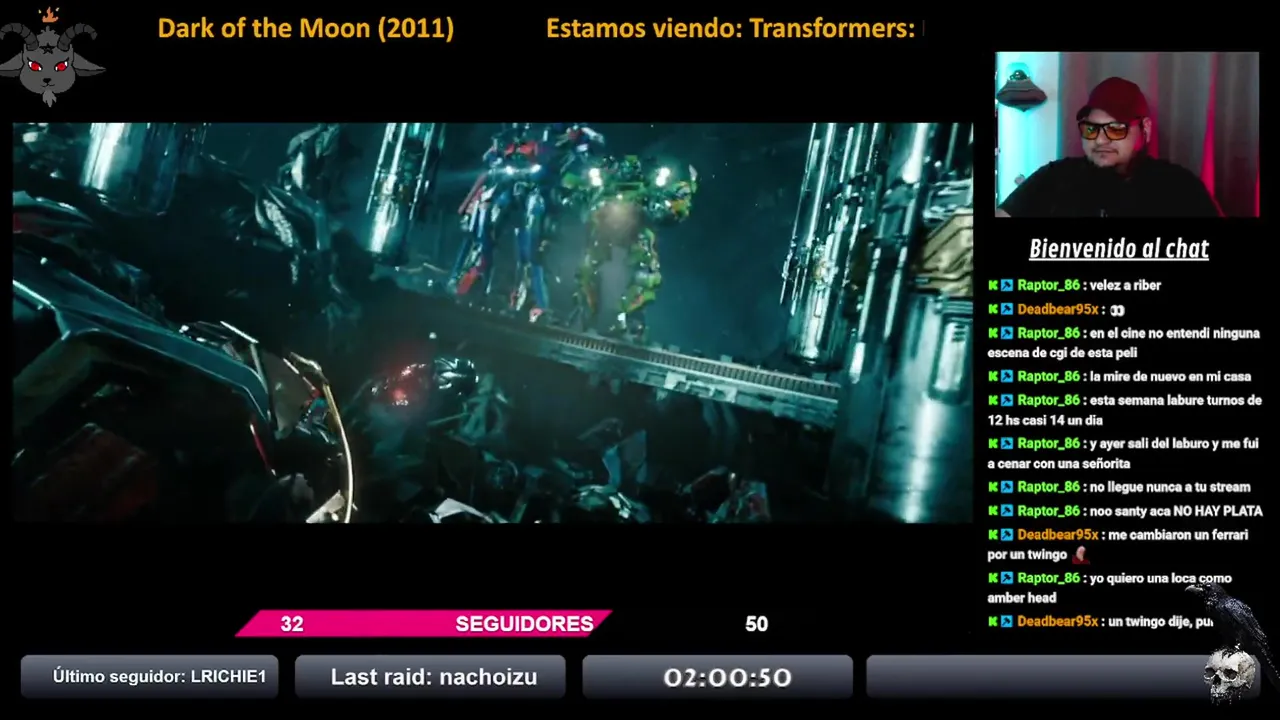Click Kick badge beside 'me cambiaron un ferrari'
The width and height of the screenshot is (1280, 720).
994,535
